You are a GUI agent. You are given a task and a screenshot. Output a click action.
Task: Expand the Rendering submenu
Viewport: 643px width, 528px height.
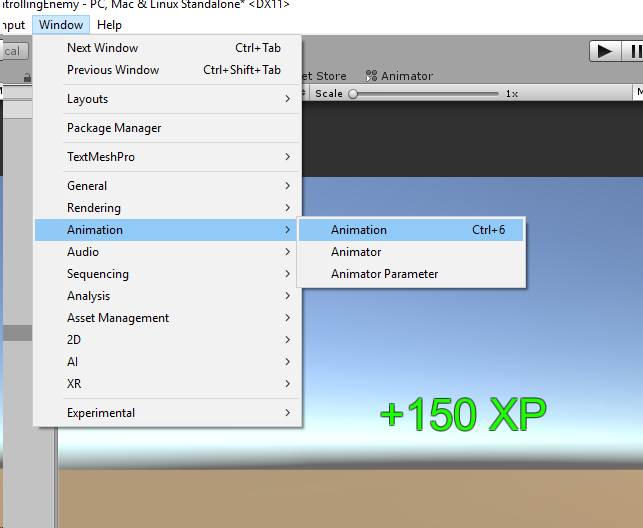pos(168,208)
